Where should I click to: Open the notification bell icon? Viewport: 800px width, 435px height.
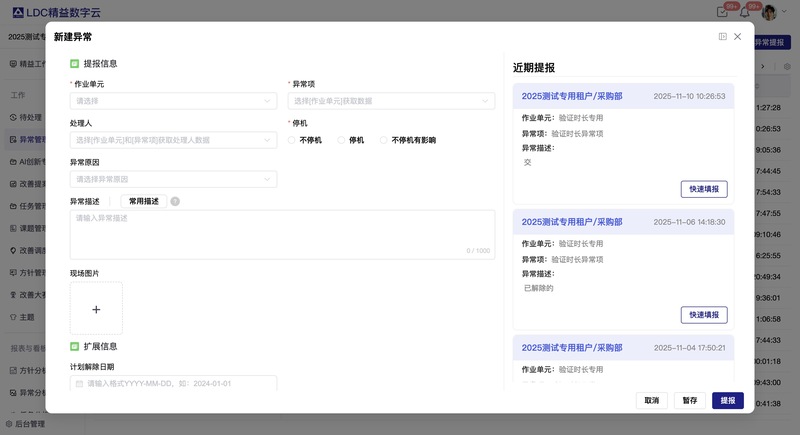(x=744, y=12)
